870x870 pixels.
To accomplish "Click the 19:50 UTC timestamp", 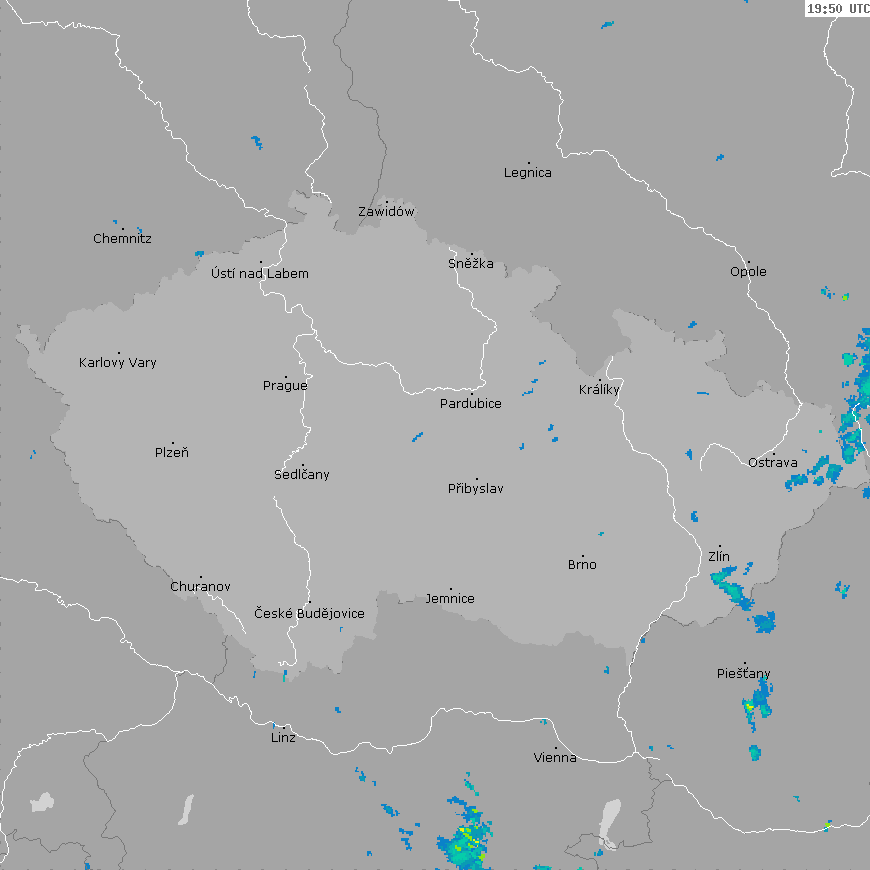I will (837, 8).
